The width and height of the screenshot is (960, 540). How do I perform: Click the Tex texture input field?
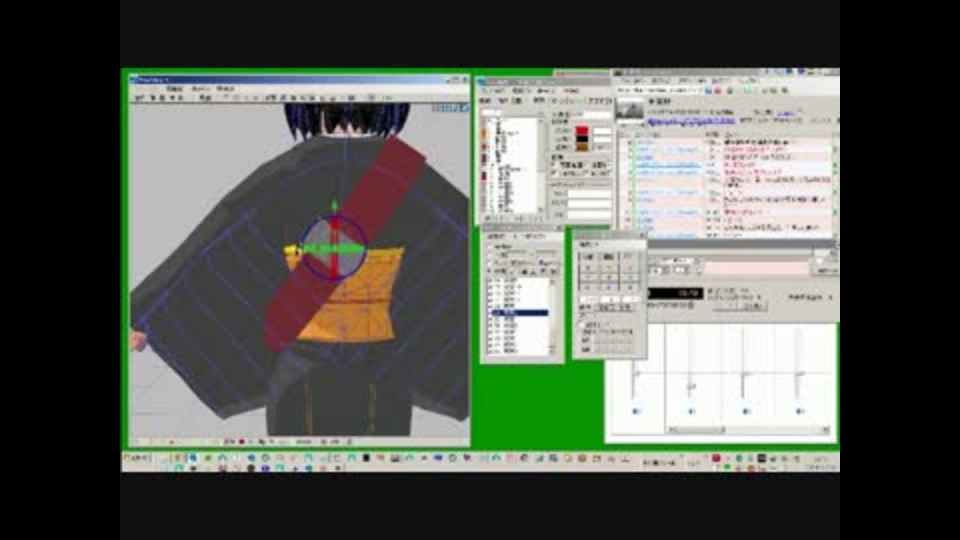point(588,194)
